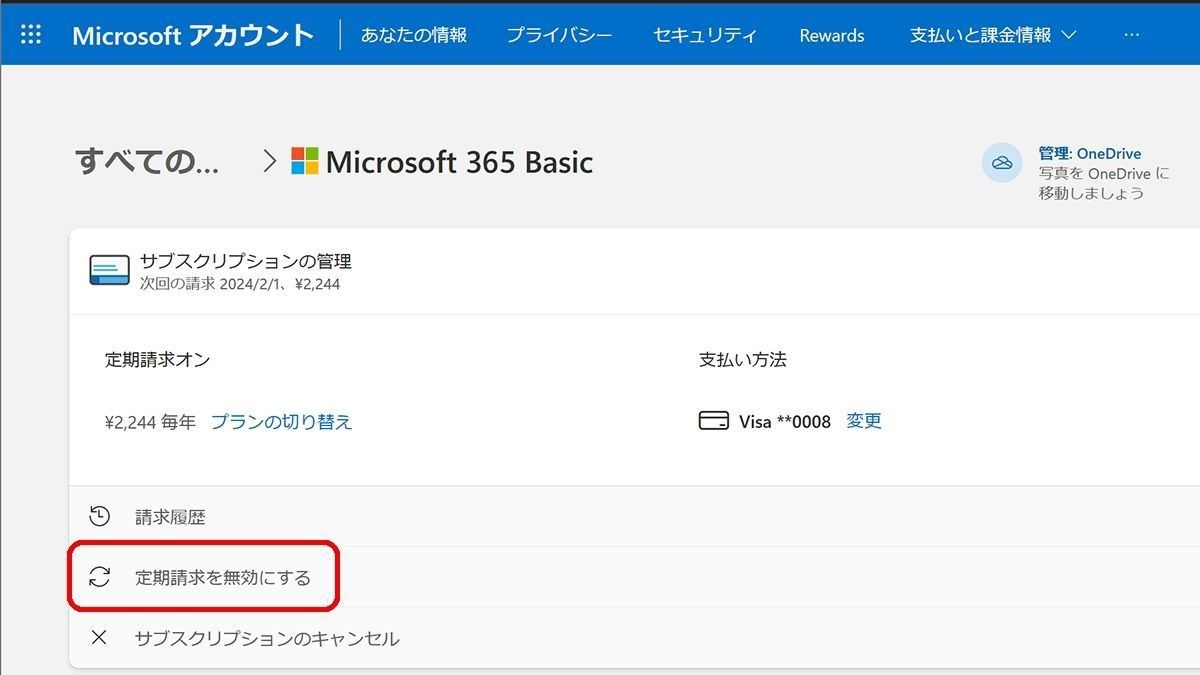Screen dimensions: 1200x675
Task: Open the Rewards tab
Action: [832, 35]
